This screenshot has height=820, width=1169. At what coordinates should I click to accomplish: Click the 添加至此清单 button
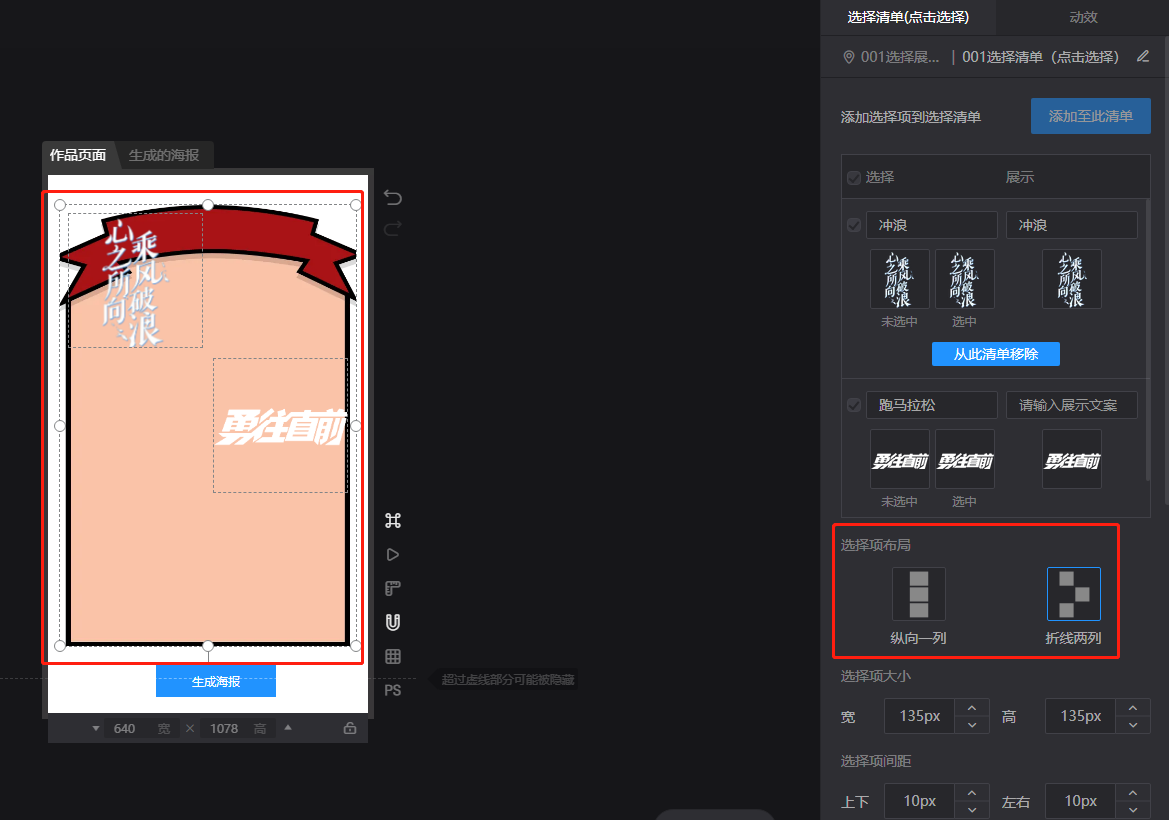point(1091,116)
